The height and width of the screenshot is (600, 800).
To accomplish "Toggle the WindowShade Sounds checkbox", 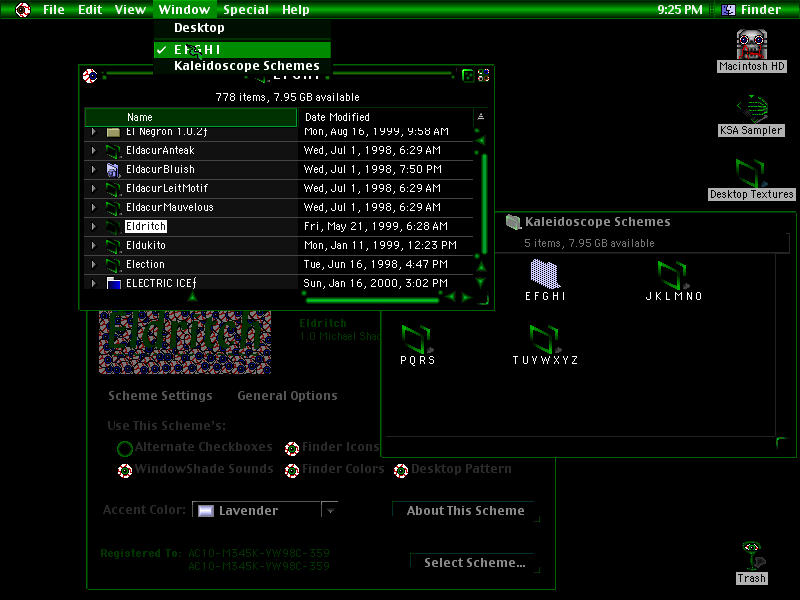I will point(125,470).
